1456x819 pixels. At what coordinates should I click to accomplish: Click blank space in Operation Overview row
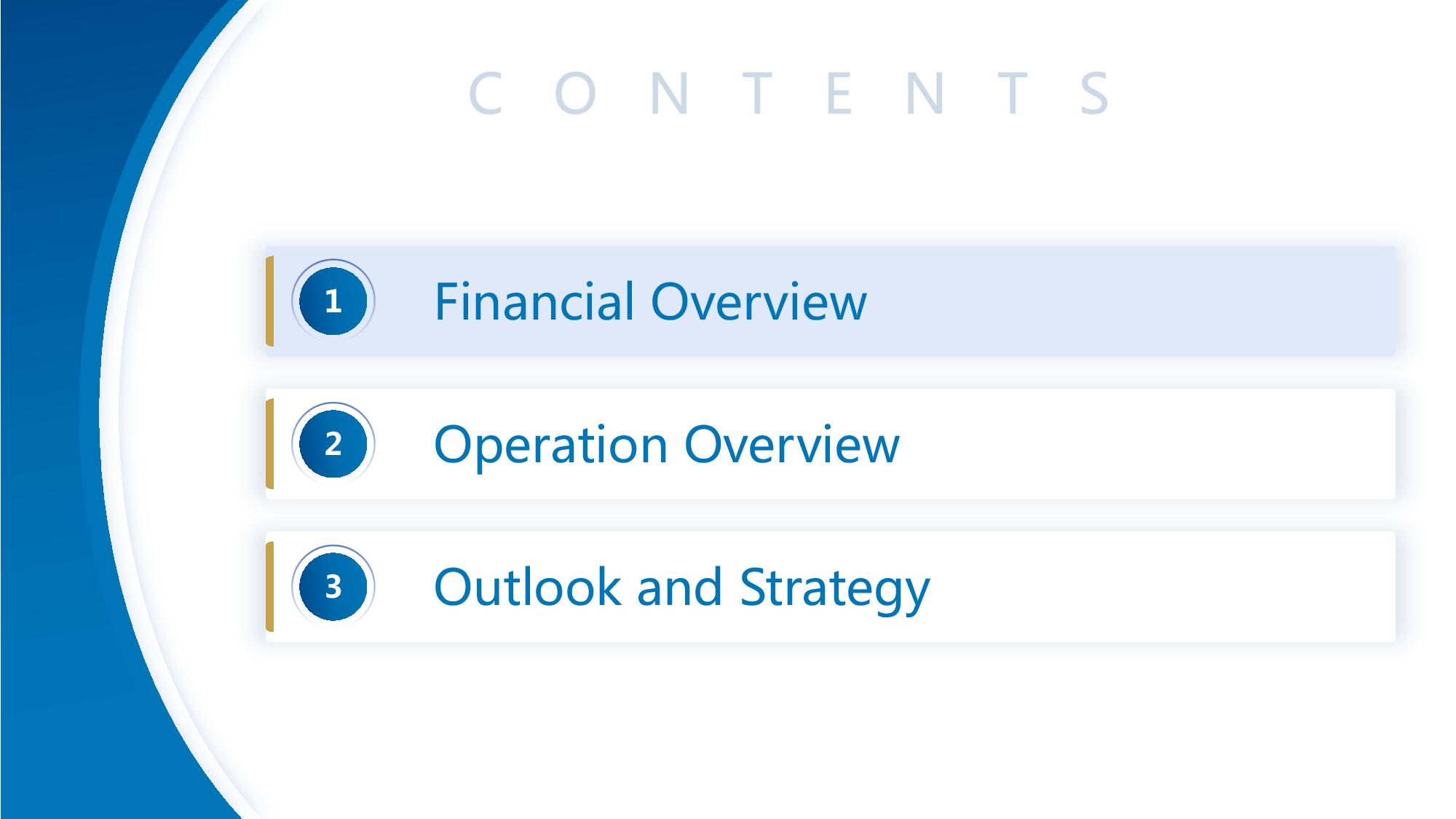point(1147,443)
